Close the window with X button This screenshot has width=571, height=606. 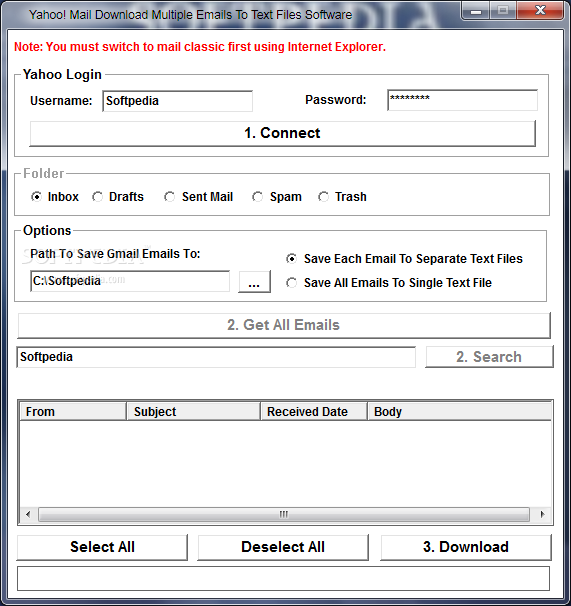pos(540,10)
